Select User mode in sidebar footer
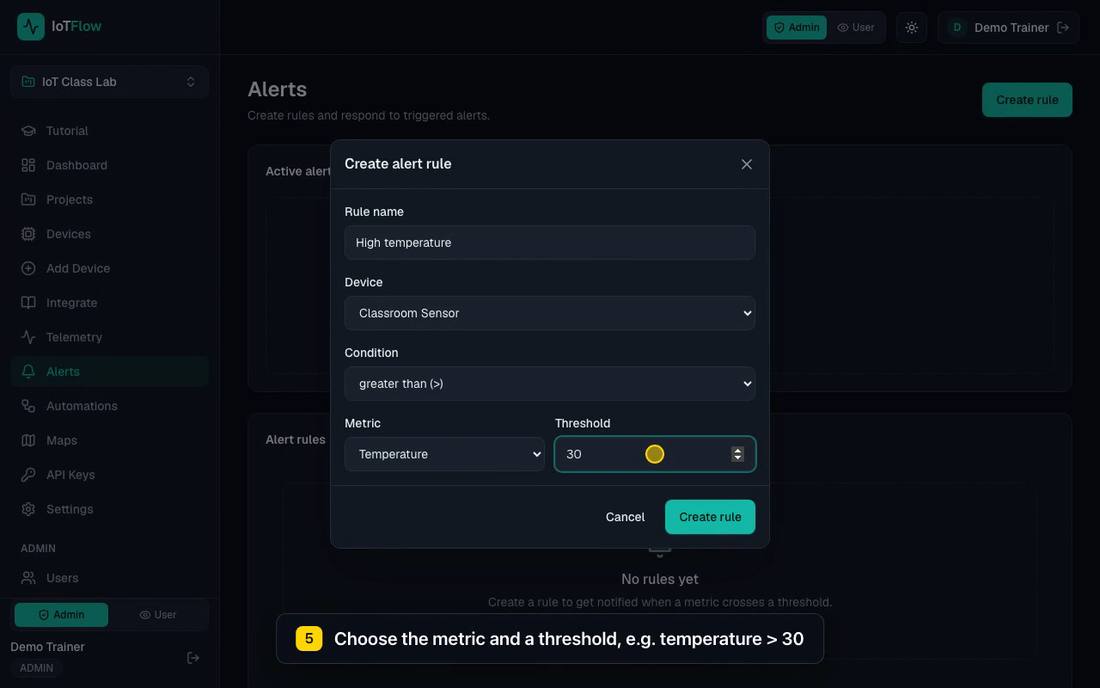The image size is (1100, 688). [x=158, y=615]
